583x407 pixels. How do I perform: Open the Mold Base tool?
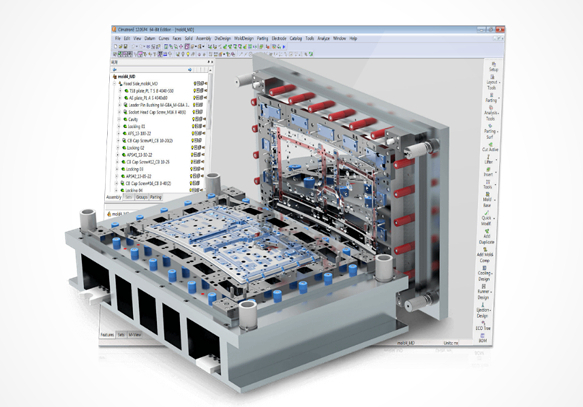click(x=487, y=200)
